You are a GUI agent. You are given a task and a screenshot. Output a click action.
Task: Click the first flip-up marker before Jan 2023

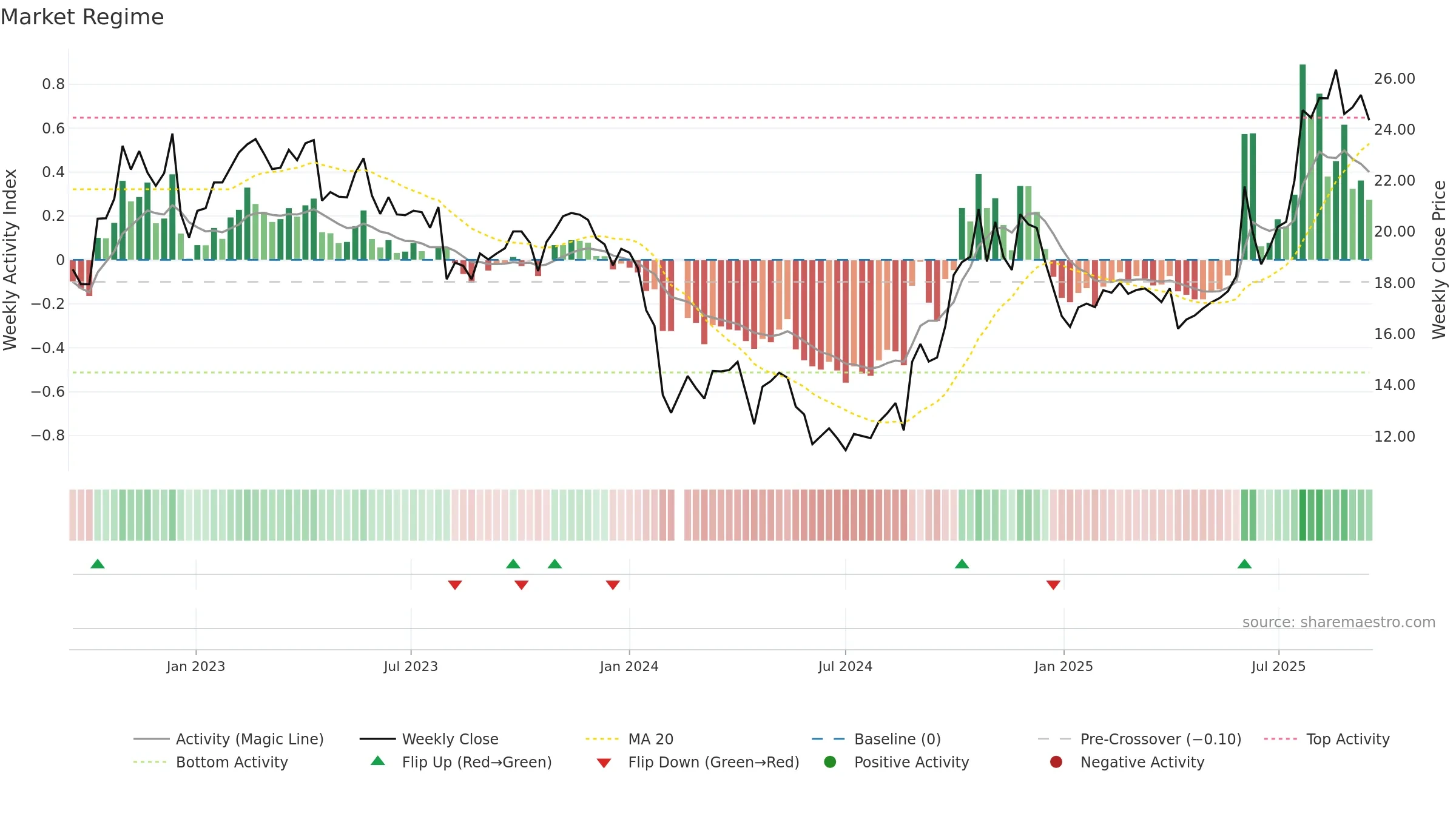98,564
